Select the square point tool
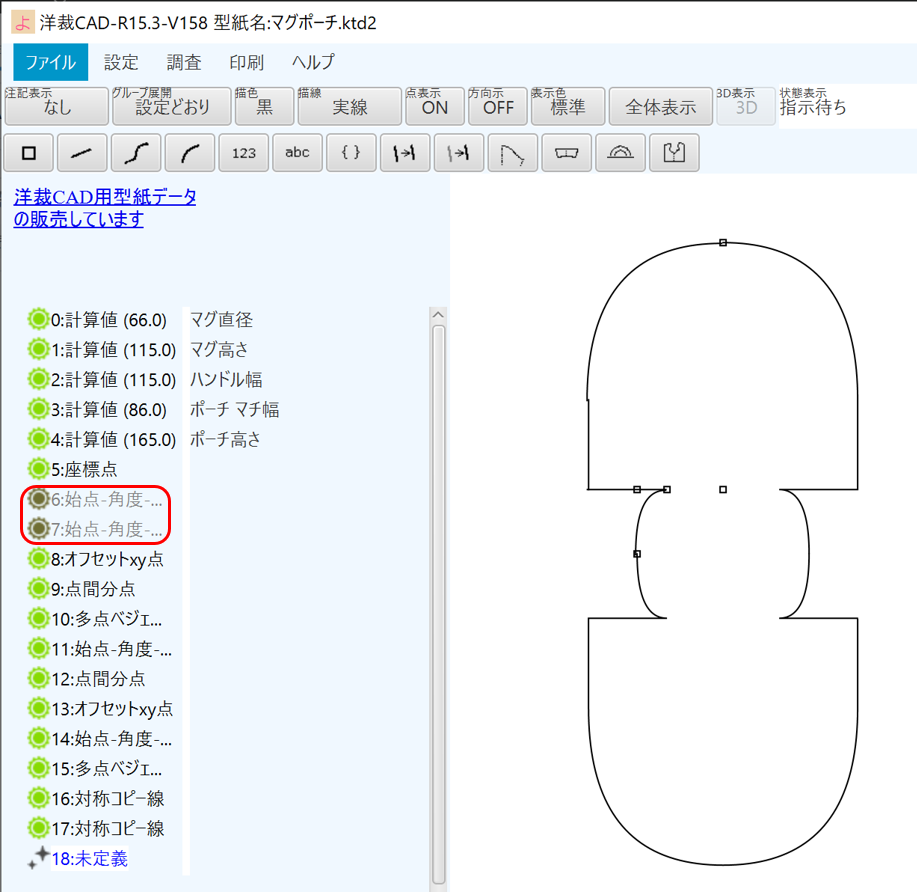Screen dimensions: 917x892 (x=28, y=152)
